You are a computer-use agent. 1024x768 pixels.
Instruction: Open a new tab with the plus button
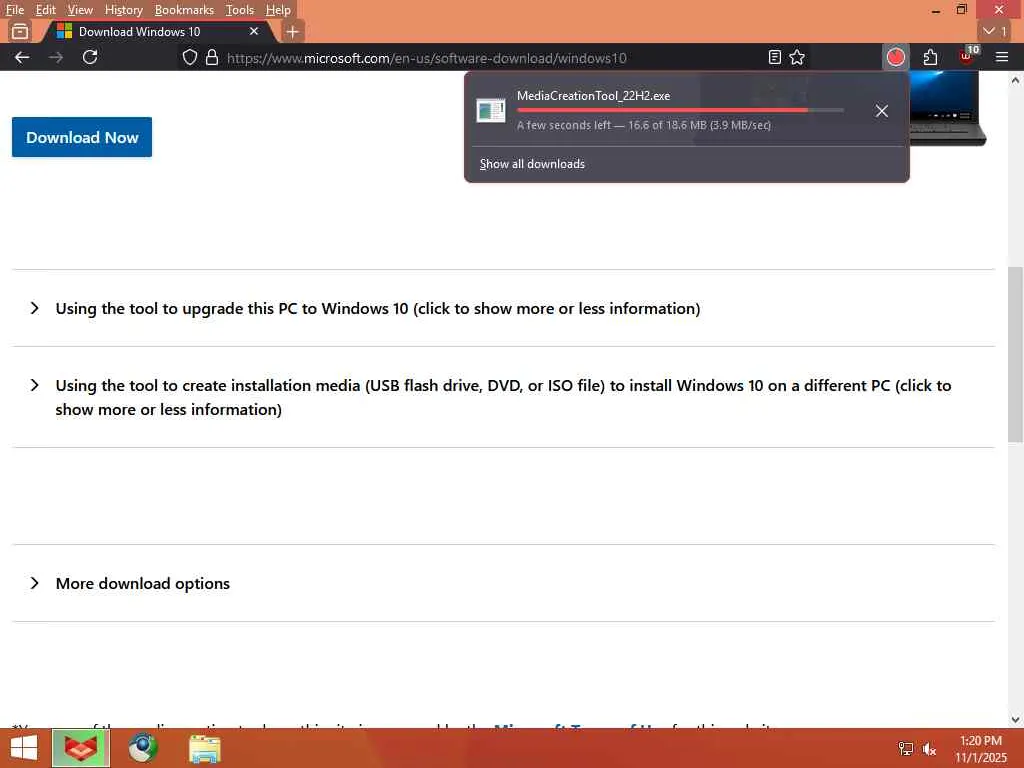click(x=293, y=31)
